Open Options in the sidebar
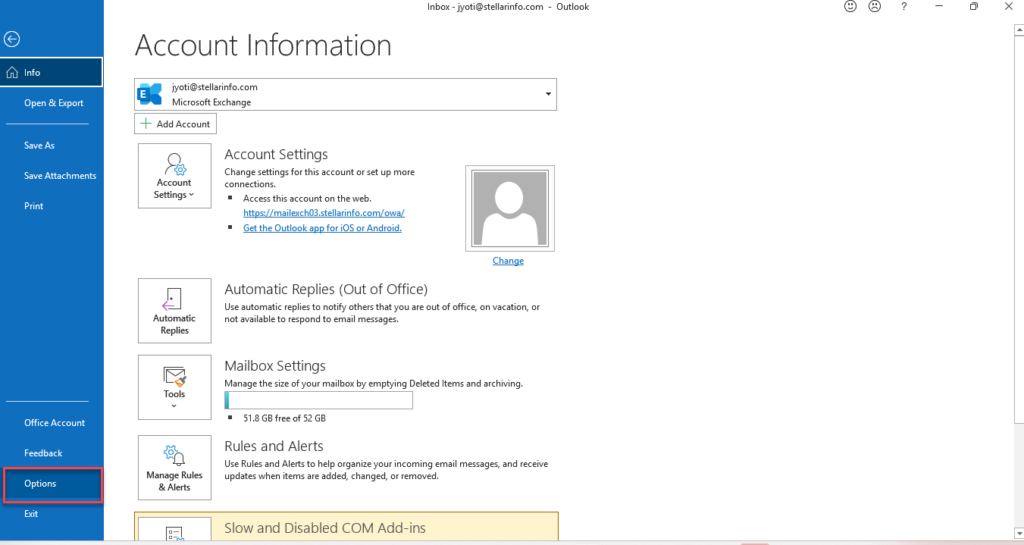The height and width of the screenshot is (545, 1024). (52, 484)
